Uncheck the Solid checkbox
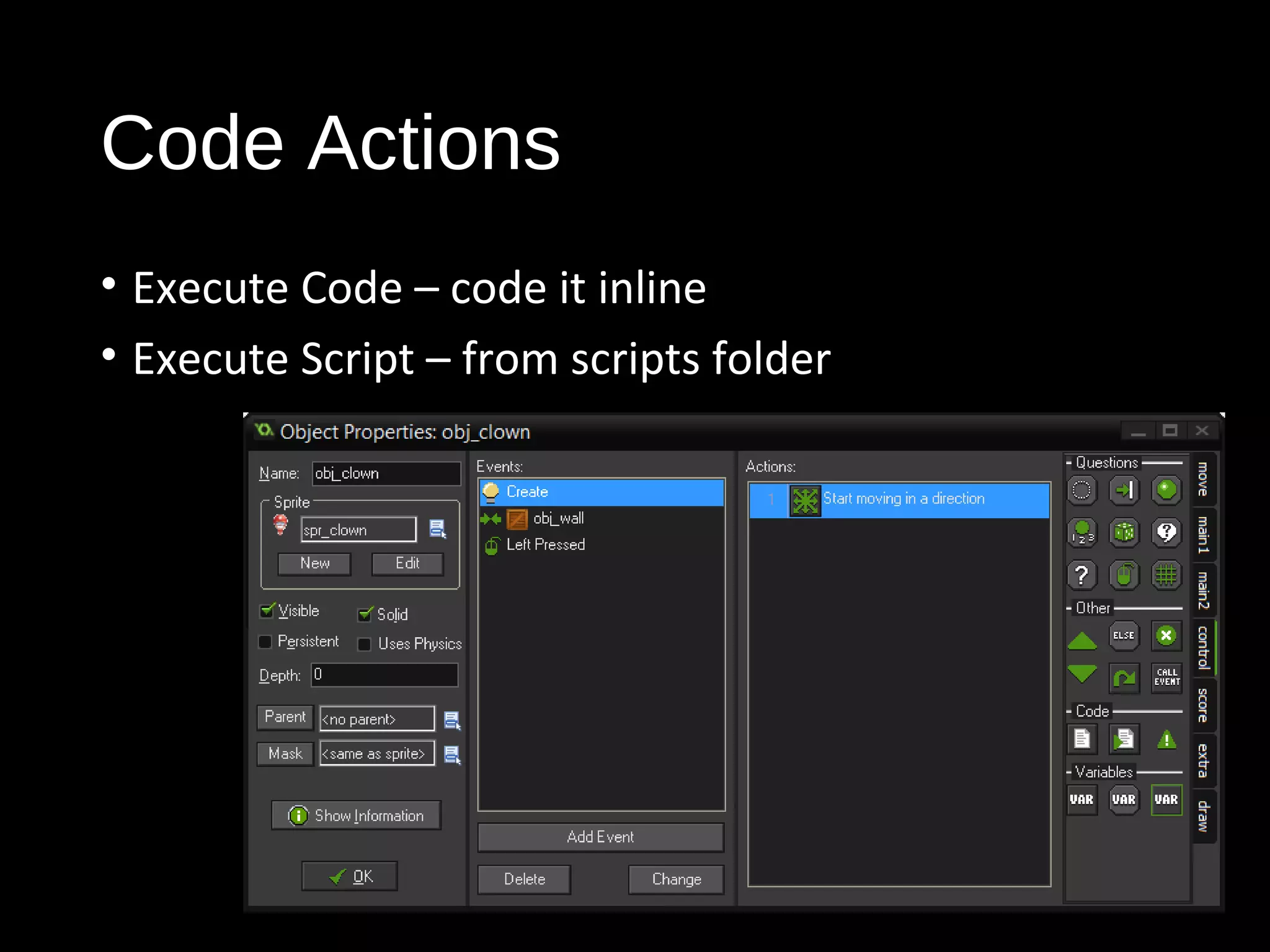Viewport: 1270px width, 952px height. (365, 614)
